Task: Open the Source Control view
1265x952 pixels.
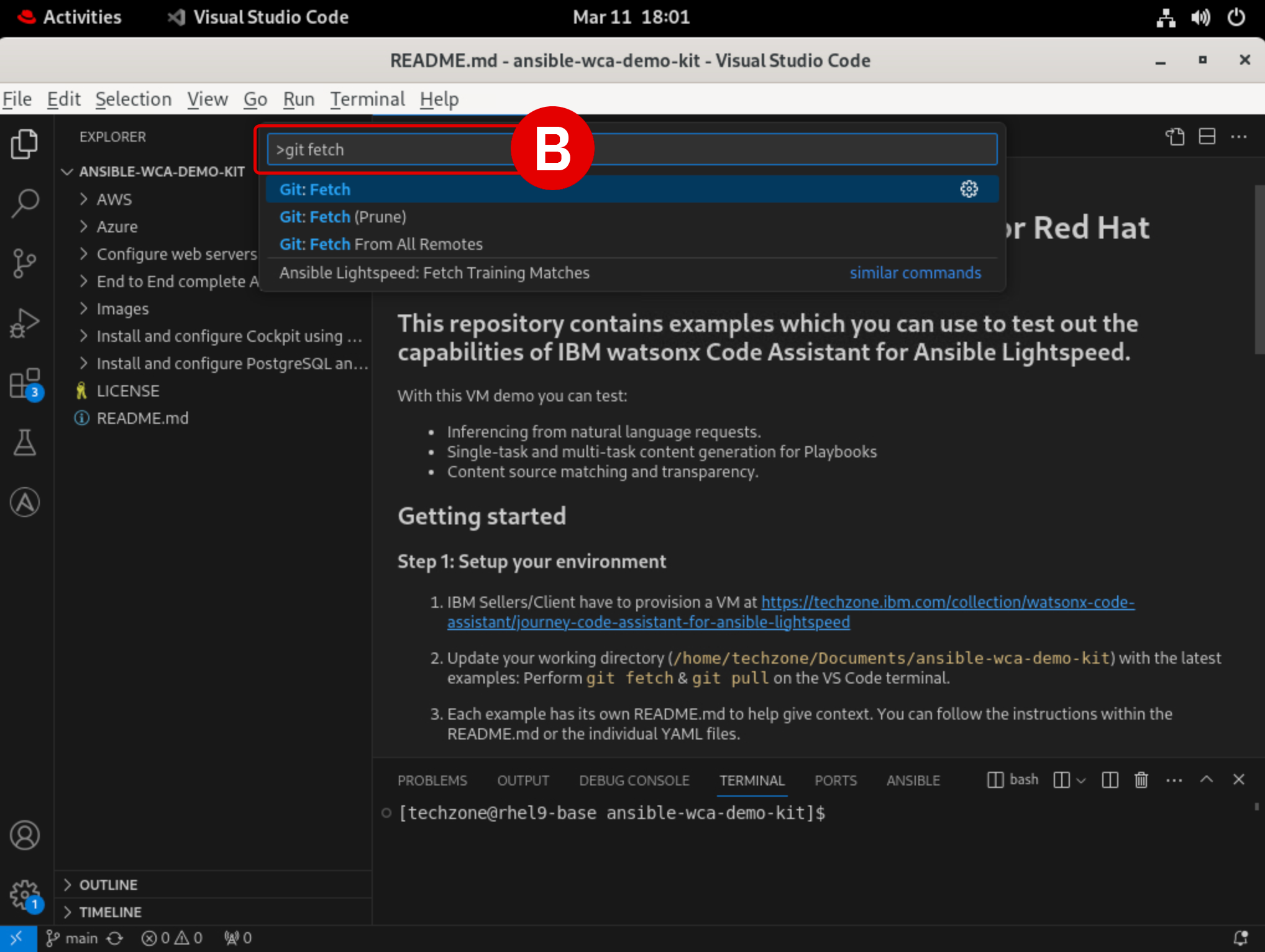Action: (25, 263)
